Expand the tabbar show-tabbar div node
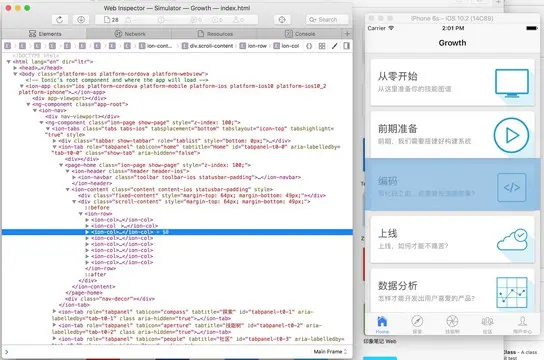The image size is (544, 360). [54, 141]
